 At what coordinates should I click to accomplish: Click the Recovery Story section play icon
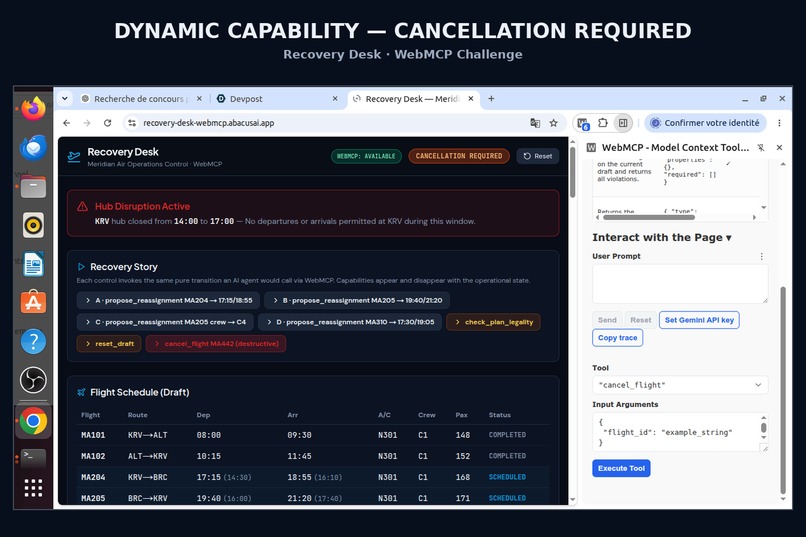(x=81, y=267)
